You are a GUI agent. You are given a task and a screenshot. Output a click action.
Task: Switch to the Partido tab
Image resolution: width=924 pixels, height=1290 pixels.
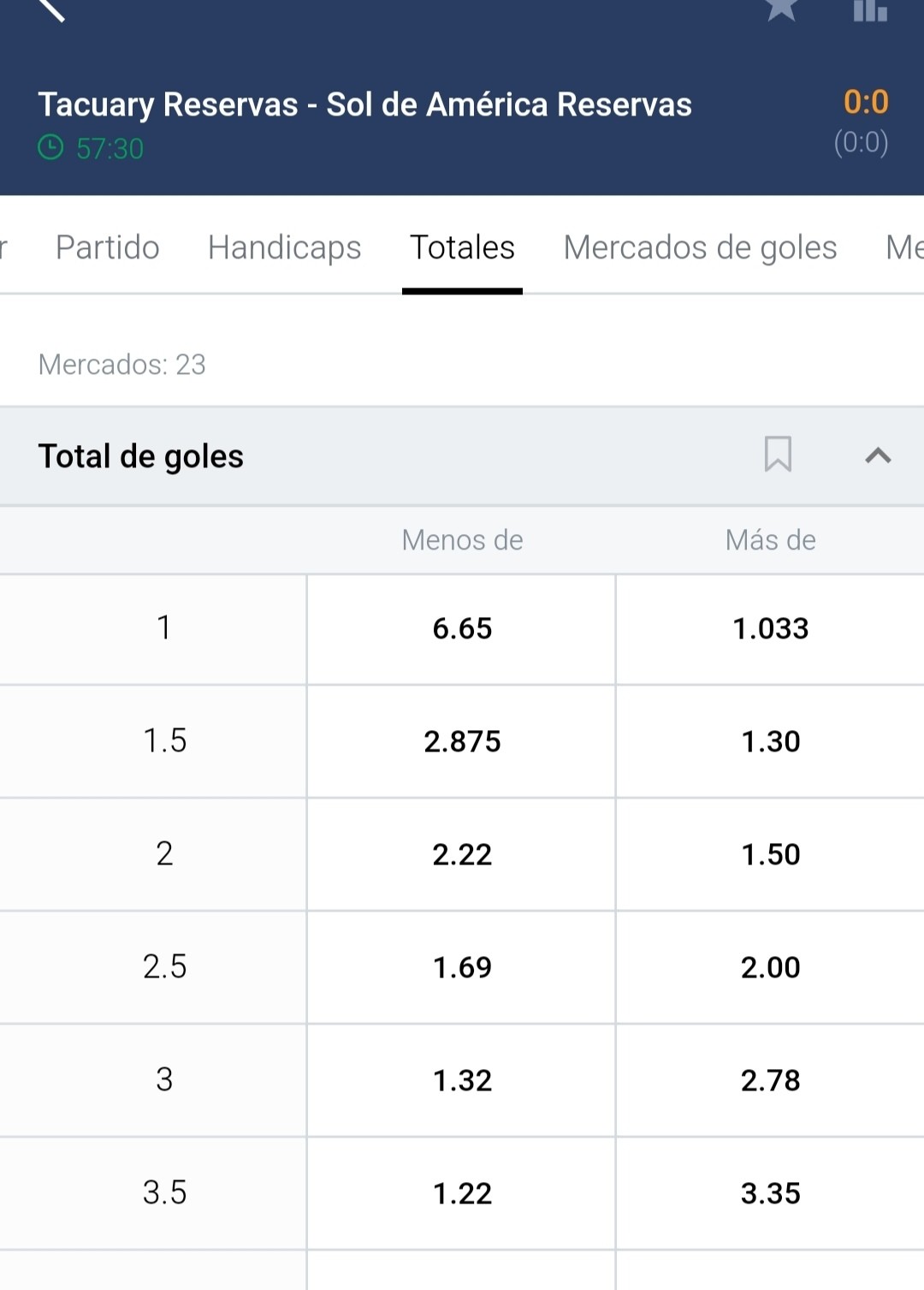tap(108, 247)
